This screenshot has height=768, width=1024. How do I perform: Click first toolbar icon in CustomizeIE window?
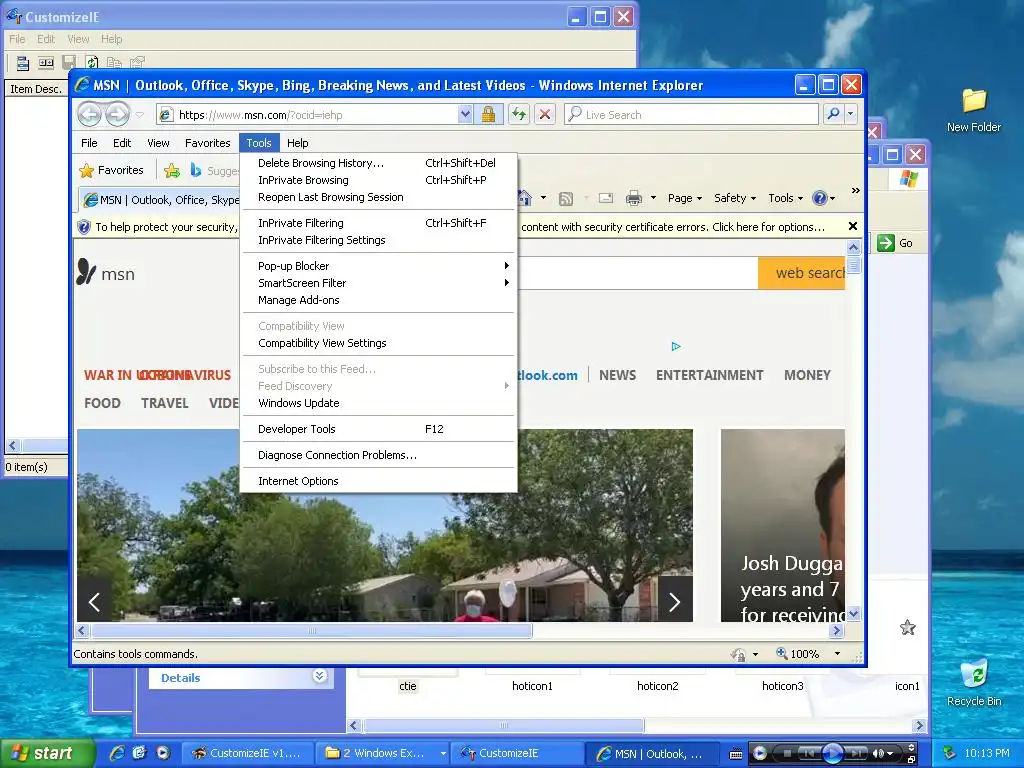pyautogui.click(x=22, y=63)
